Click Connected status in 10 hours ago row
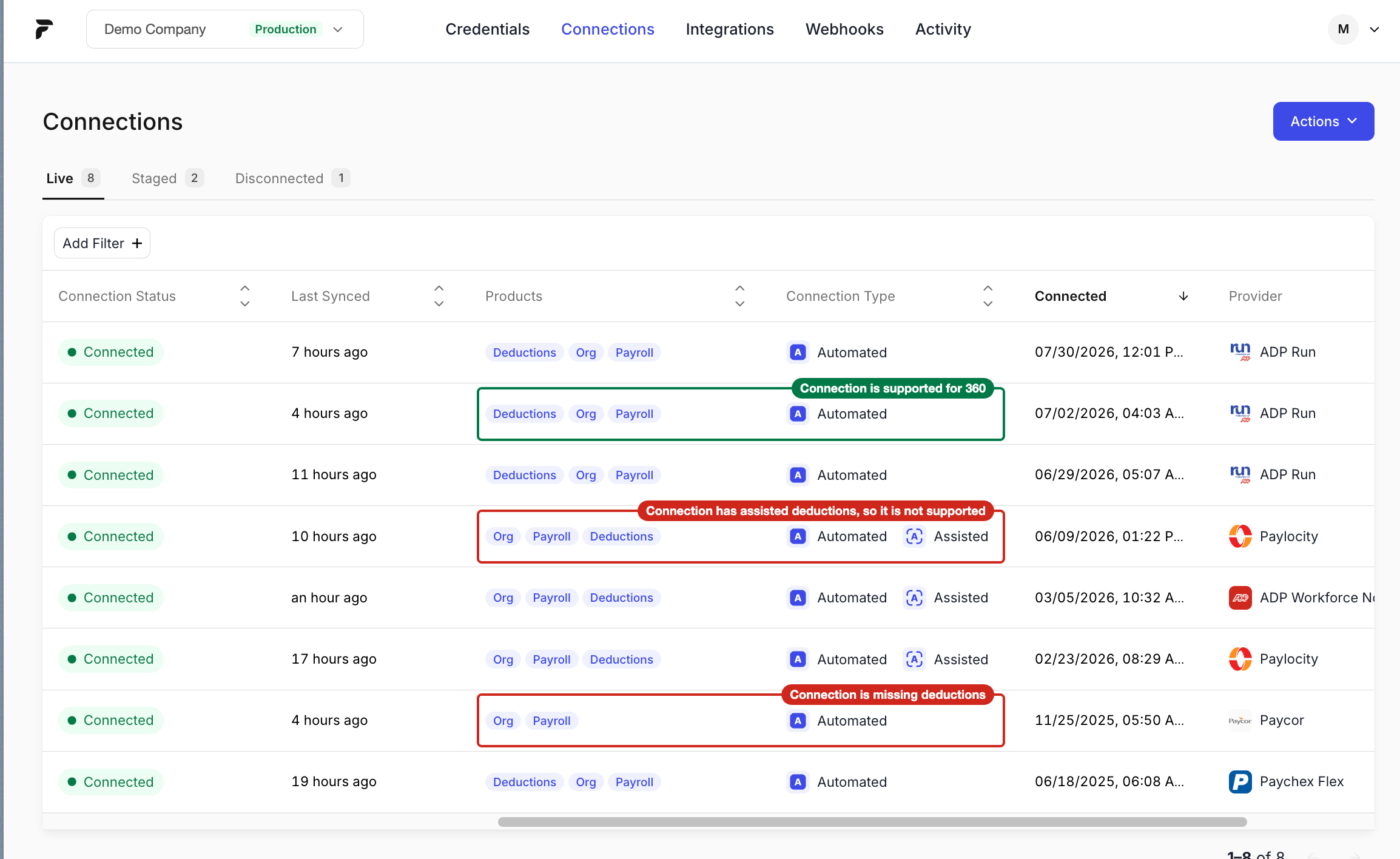The height and width of the screenshot is (859, 1400). coord(111,536)
